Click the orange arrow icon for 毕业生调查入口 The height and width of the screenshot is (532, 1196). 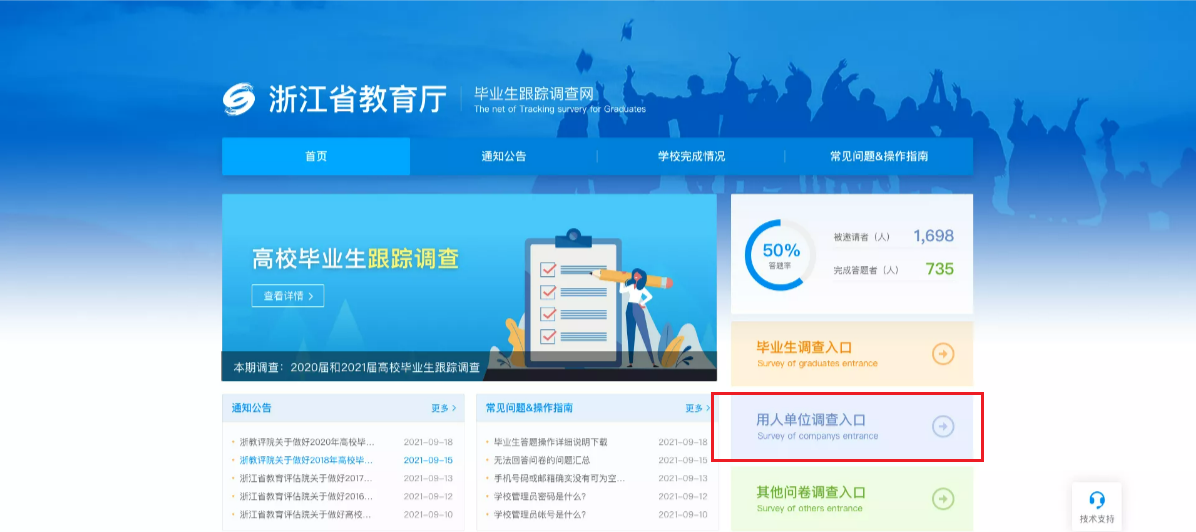(x=942, y=354)
